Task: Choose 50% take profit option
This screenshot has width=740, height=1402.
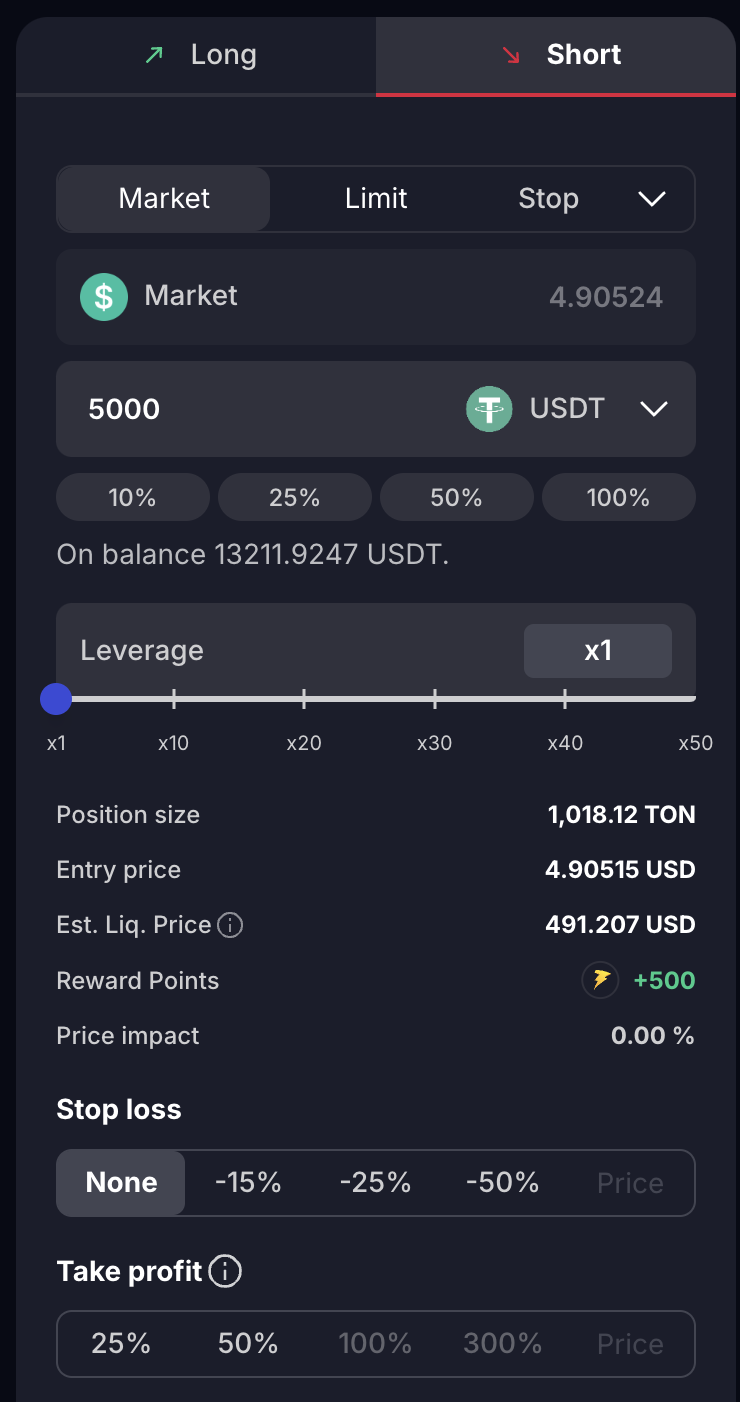Action: click(x=248, y=1344)
